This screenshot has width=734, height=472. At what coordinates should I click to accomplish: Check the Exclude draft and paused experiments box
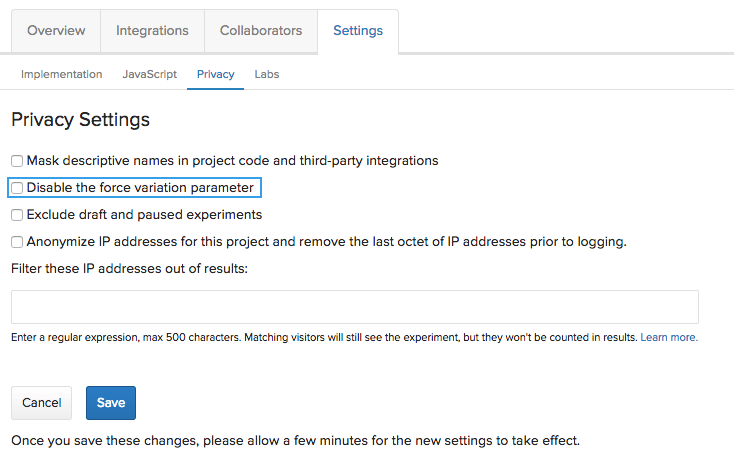[17, 215]
